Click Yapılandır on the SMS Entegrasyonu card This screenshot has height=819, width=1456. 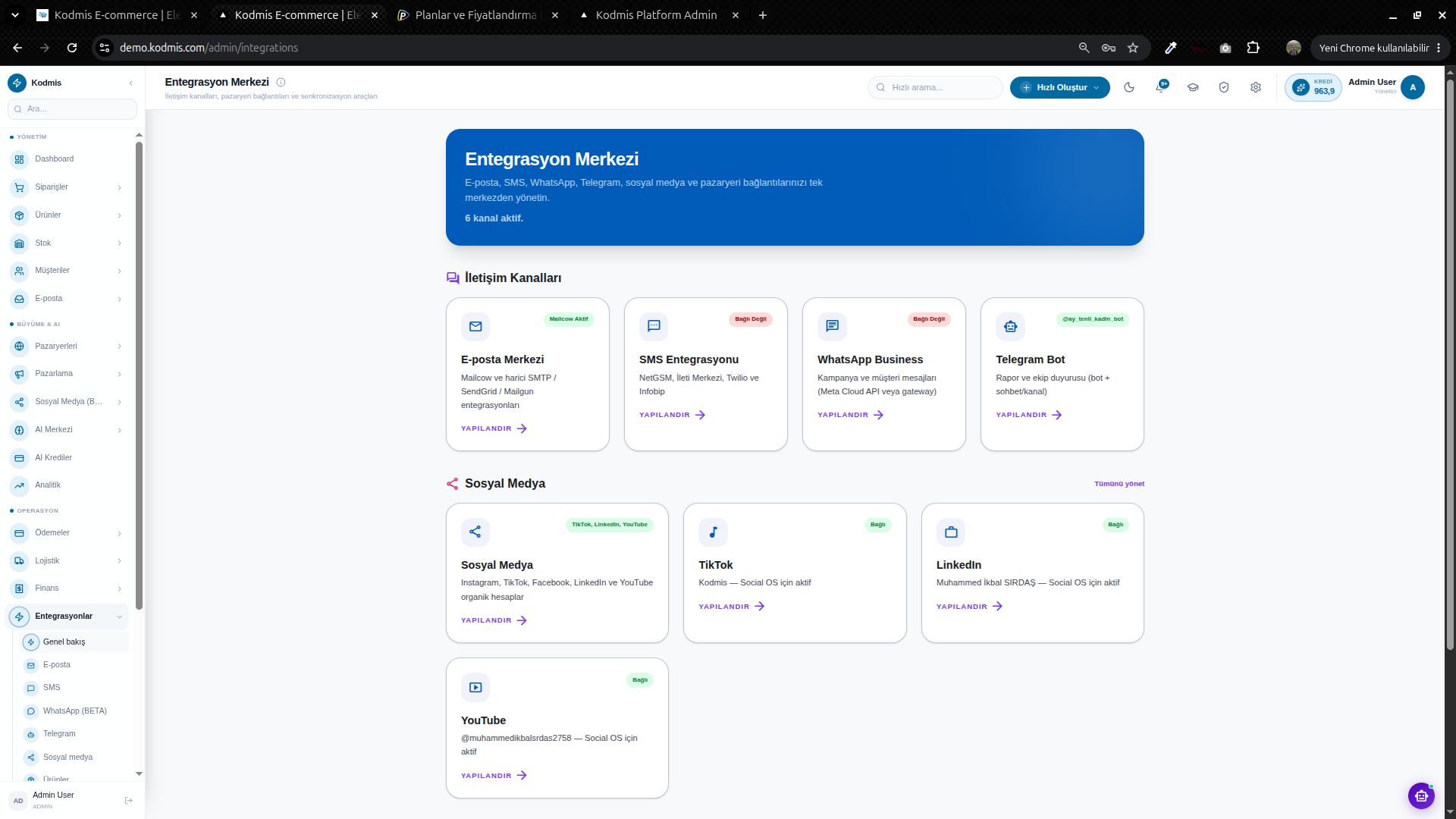(x=672, y=415)
